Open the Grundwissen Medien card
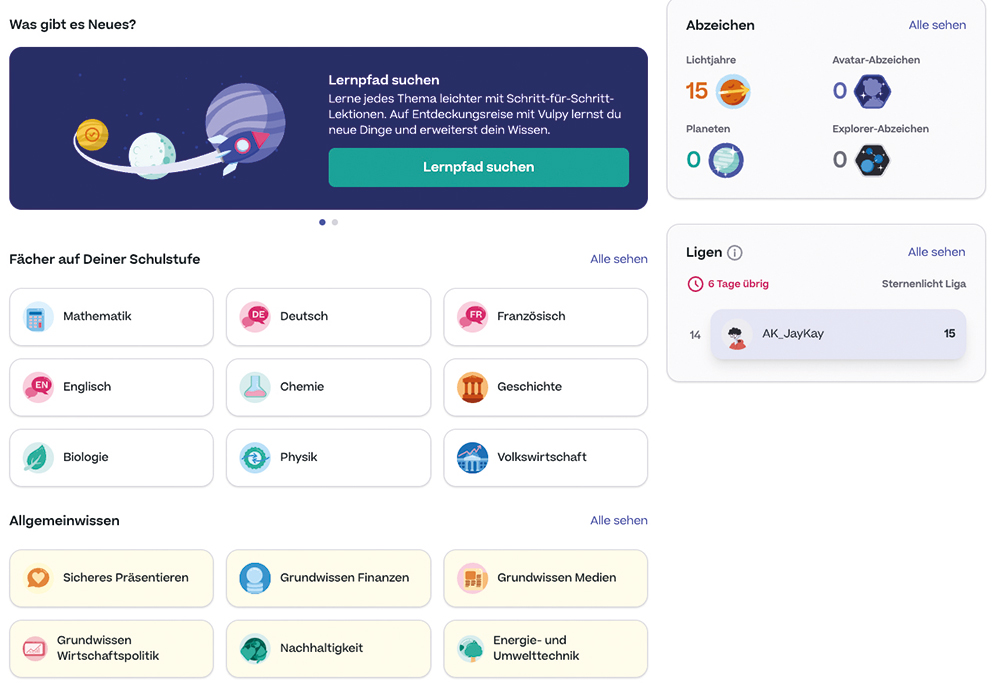1000x684 pixels. [x=546, y=578]
